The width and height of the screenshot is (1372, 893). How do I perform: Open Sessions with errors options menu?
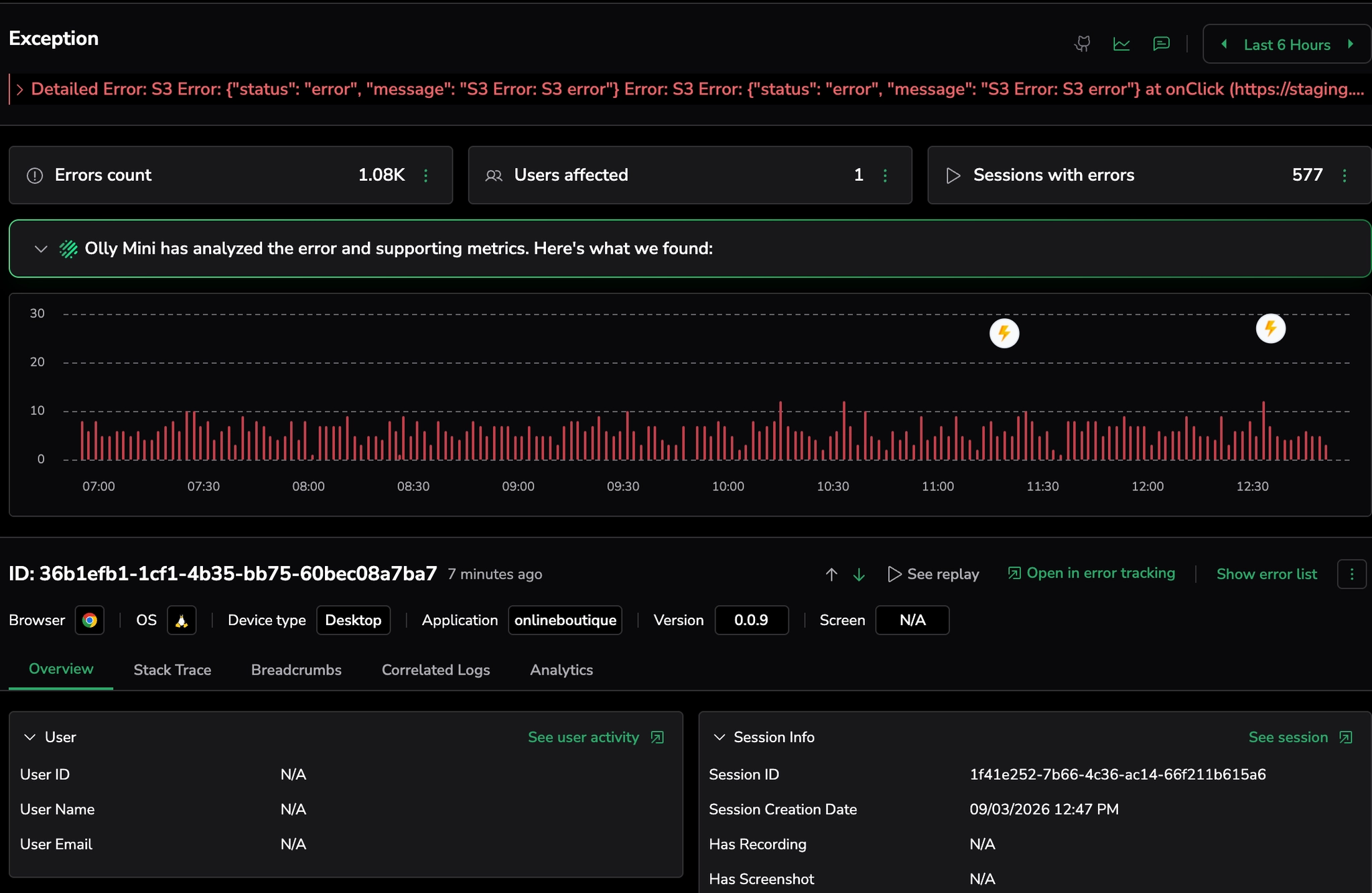click(1345, 176)
